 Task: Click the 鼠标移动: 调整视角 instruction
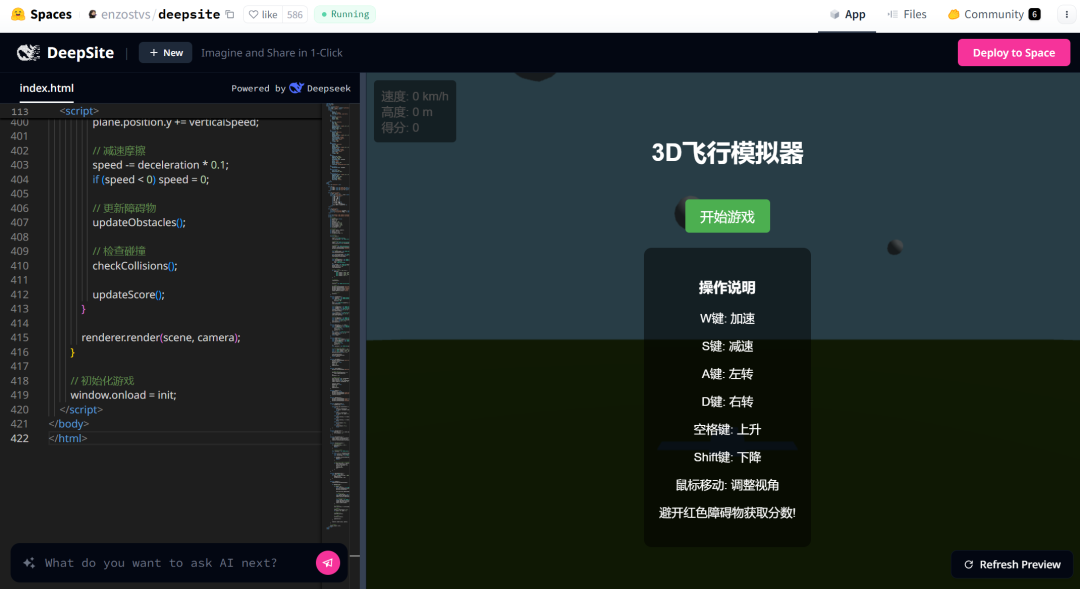click(x=727, y=485)
